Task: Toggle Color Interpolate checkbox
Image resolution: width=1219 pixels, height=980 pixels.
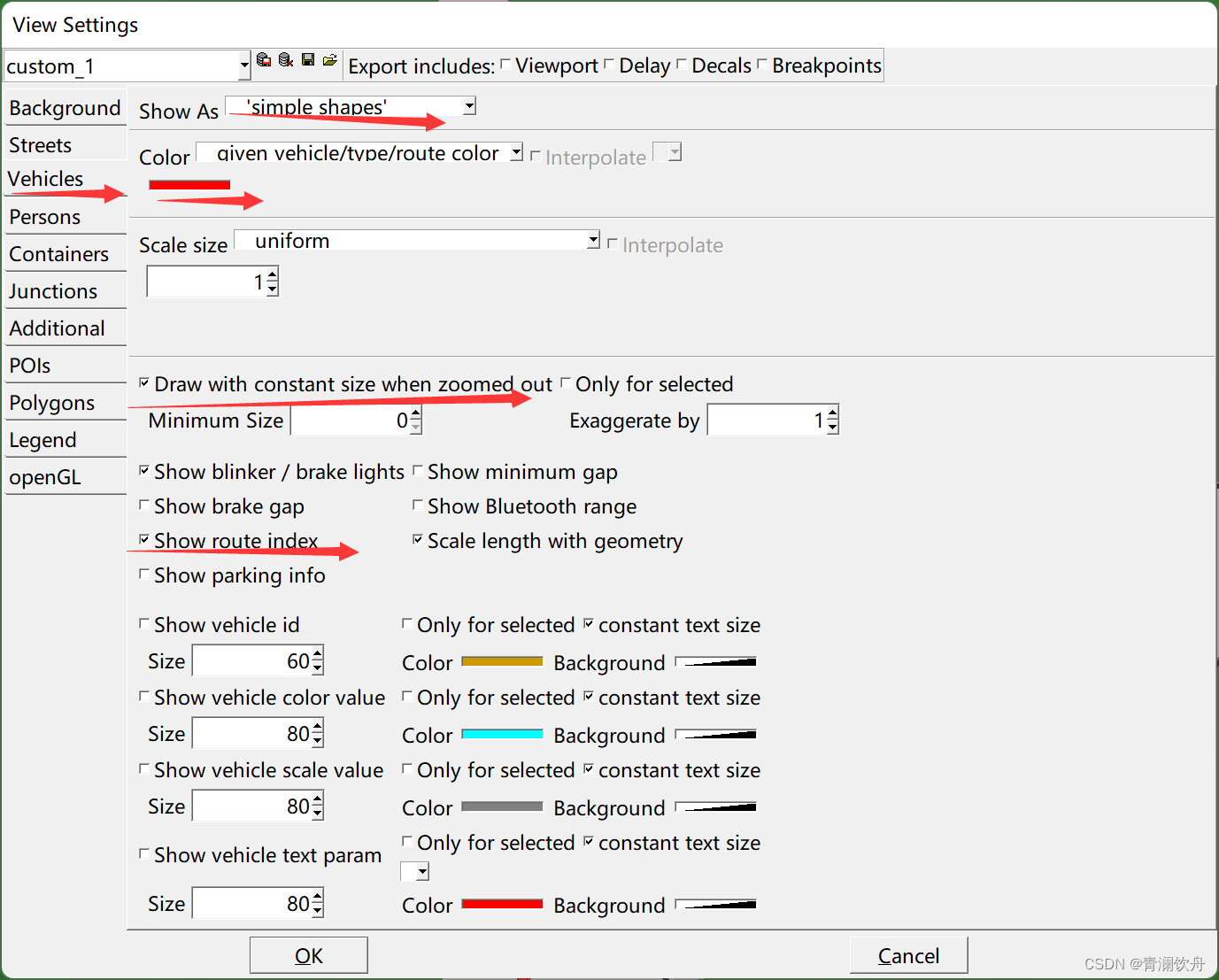Action: (536, 155)
